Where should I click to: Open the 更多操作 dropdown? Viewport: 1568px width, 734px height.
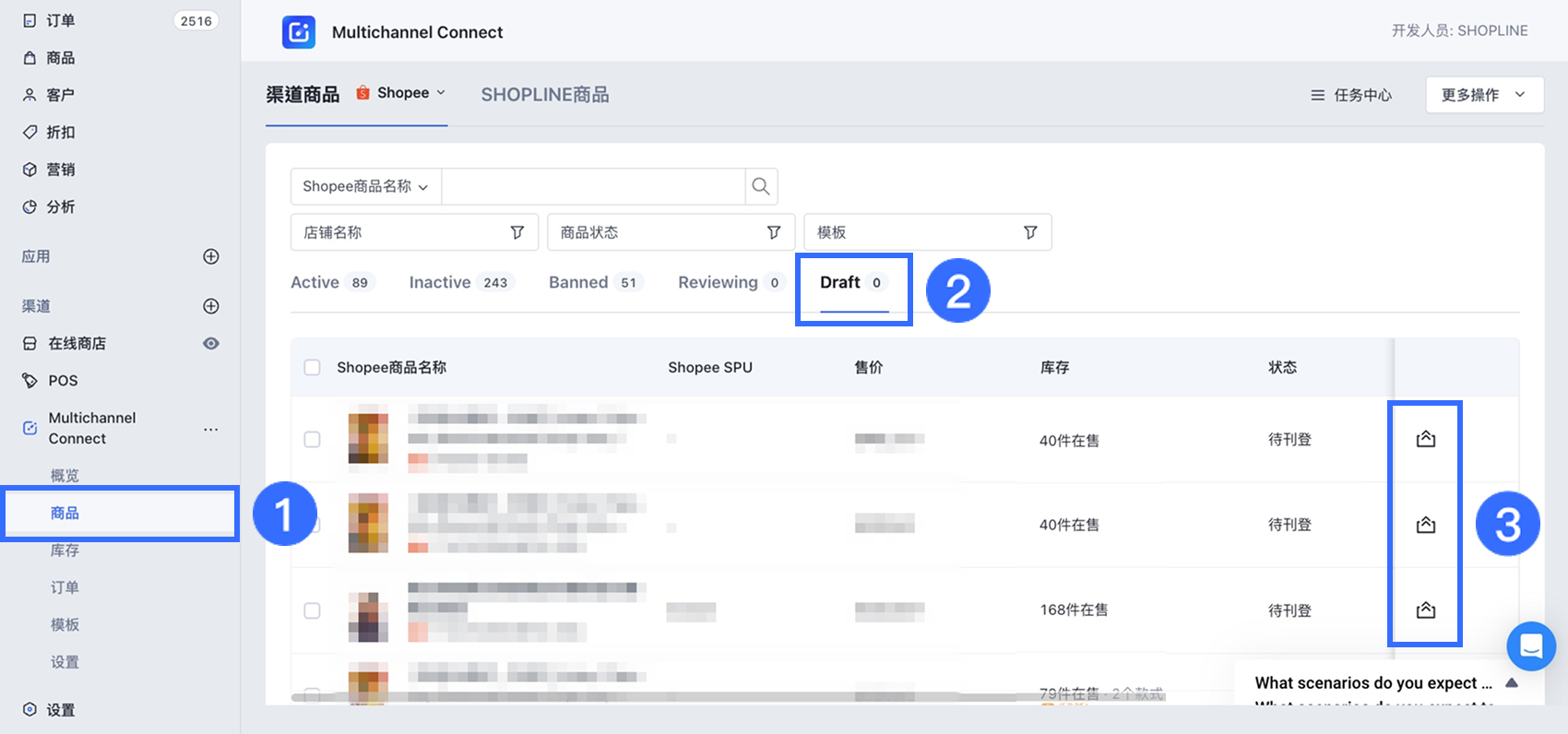(x=1485, y=95)
